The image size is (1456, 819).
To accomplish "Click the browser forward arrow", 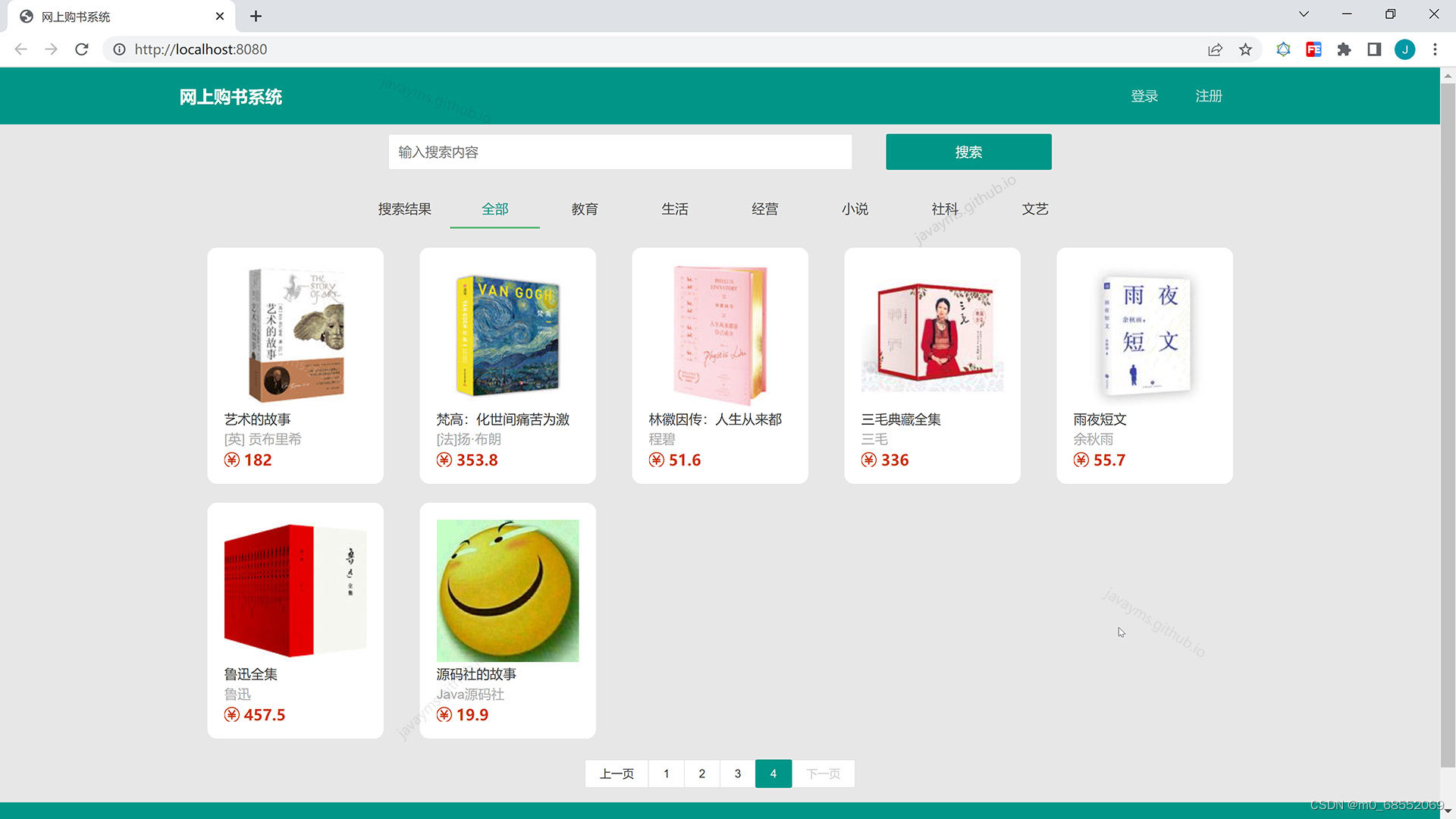I will coord(51,49).
